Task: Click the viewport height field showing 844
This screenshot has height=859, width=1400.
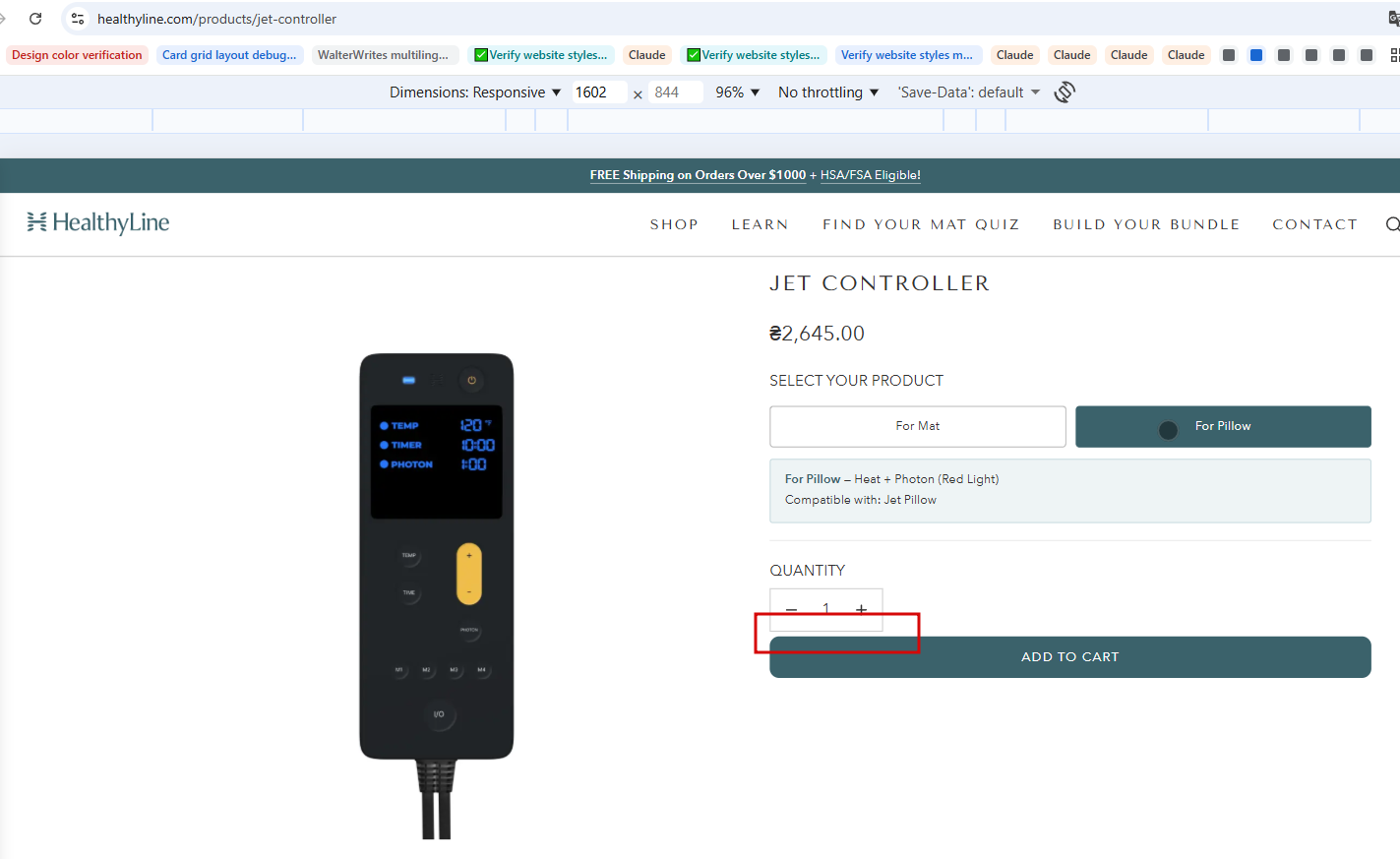Action: 676,92
